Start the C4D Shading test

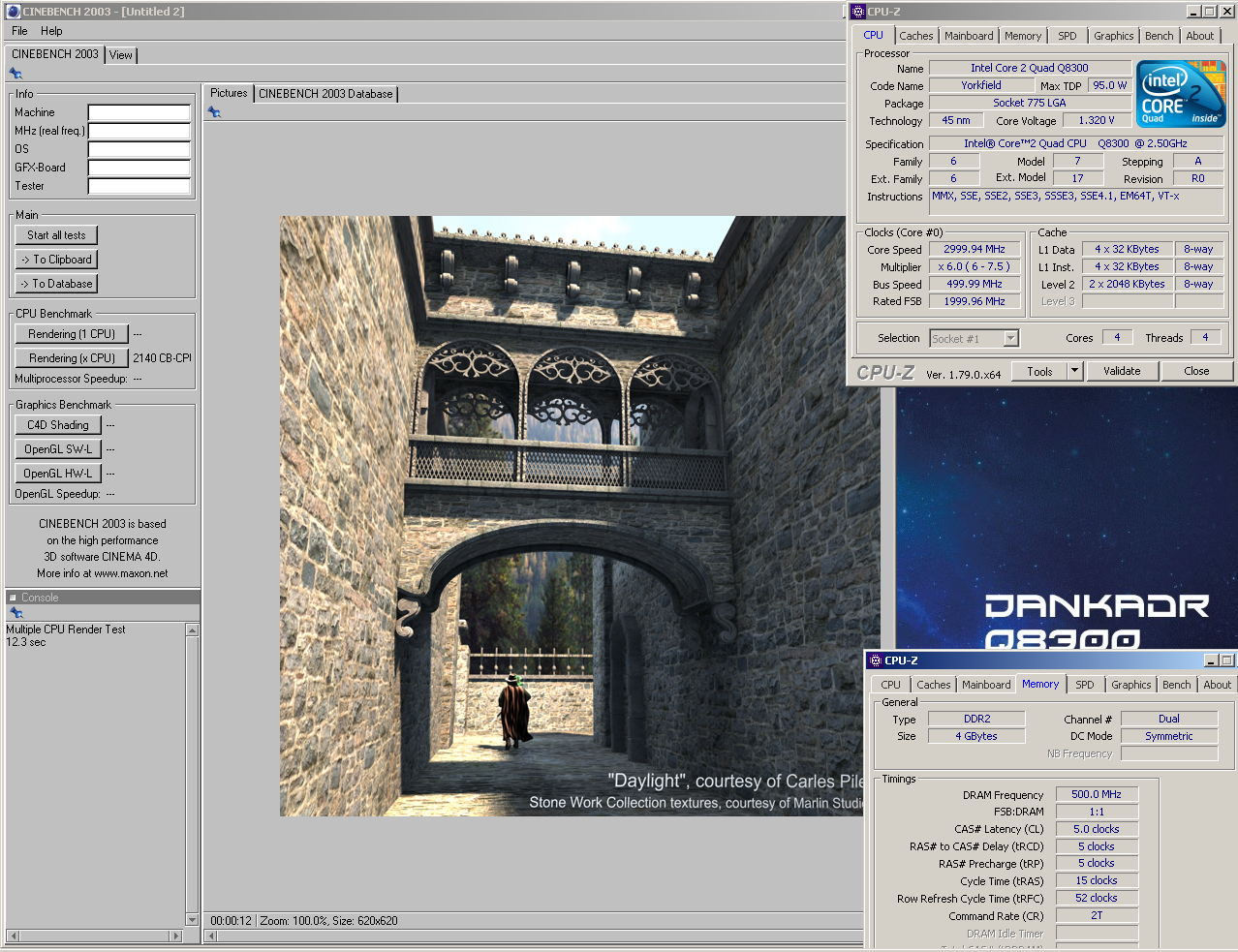(58, 425)
